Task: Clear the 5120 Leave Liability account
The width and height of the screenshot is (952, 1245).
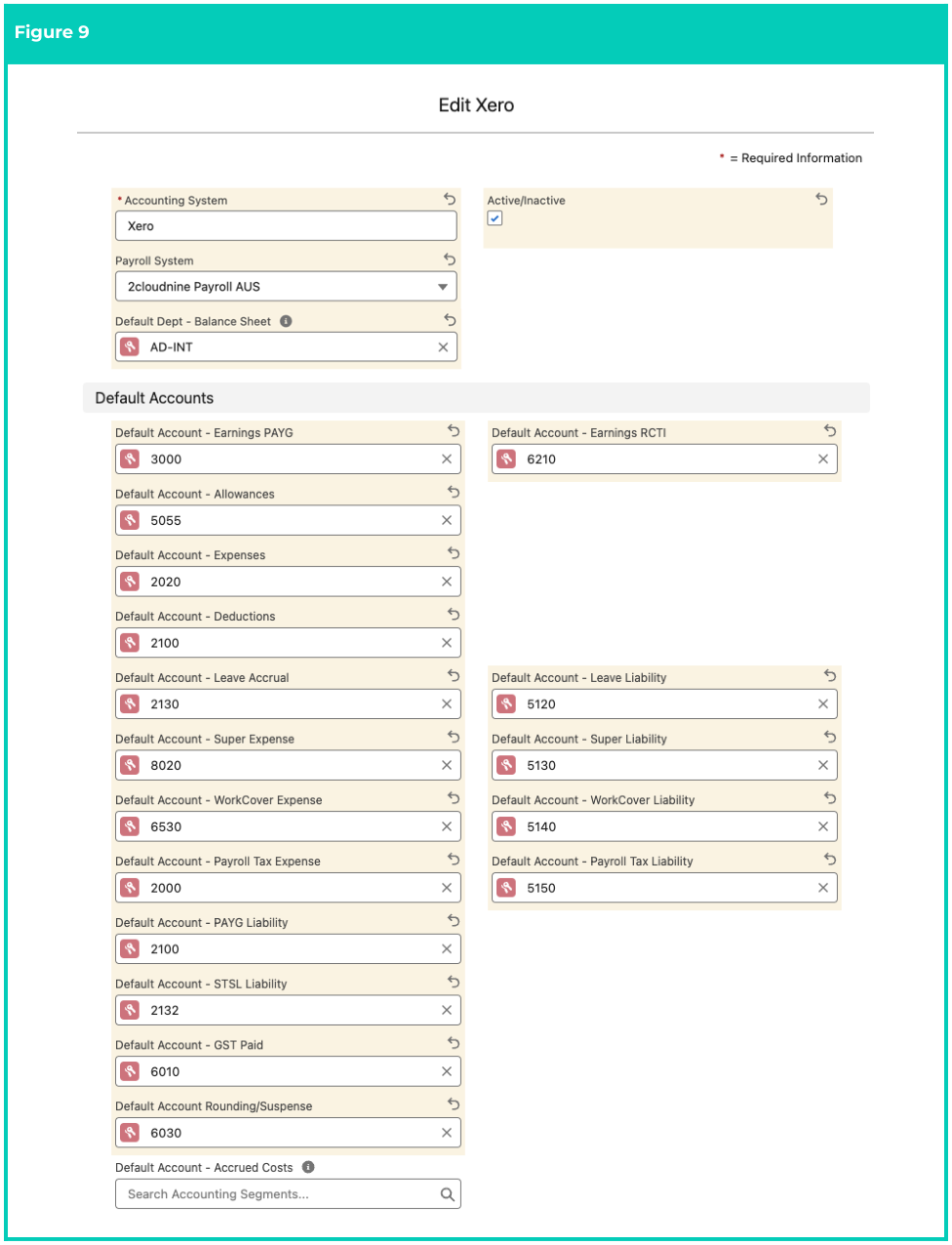Action: (x=823, y=704)
